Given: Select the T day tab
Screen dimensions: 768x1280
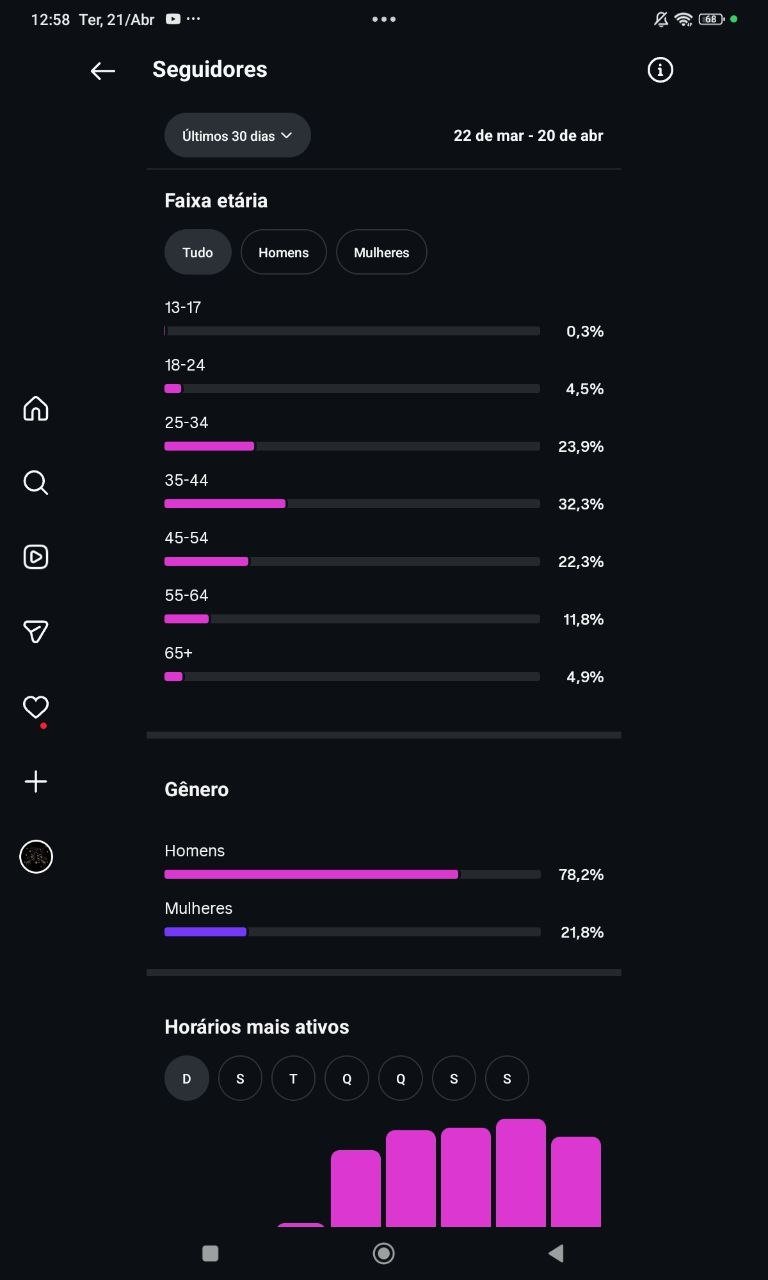Looking at the screenshot, I should 293,1079.
